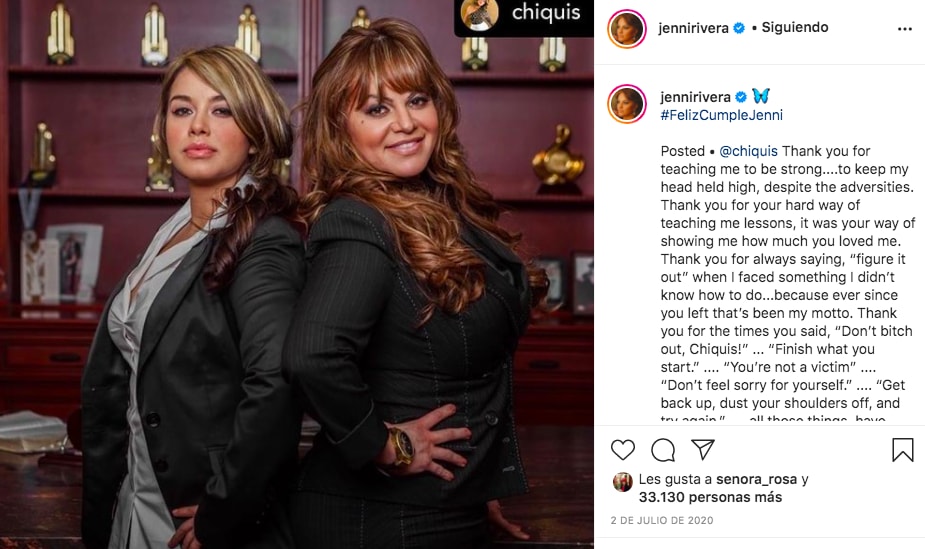Screen dimensions: 925x549
Task: Click the jennirivera avatar beside the caption
Action: tap(626, 104)
